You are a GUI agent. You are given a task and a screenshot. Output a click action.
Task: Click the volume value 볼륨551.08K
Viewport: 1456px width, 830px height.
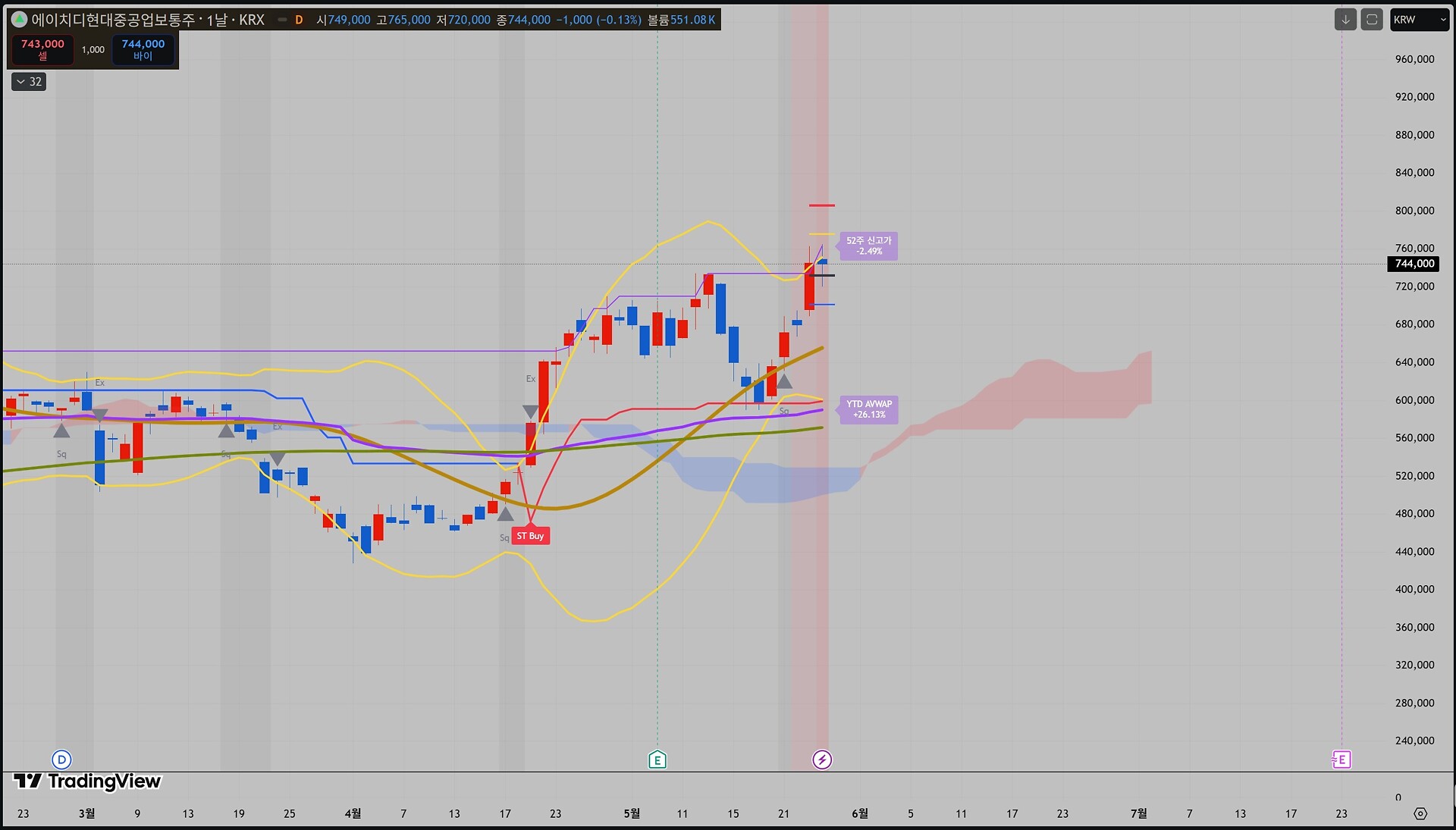pos(681,20)
